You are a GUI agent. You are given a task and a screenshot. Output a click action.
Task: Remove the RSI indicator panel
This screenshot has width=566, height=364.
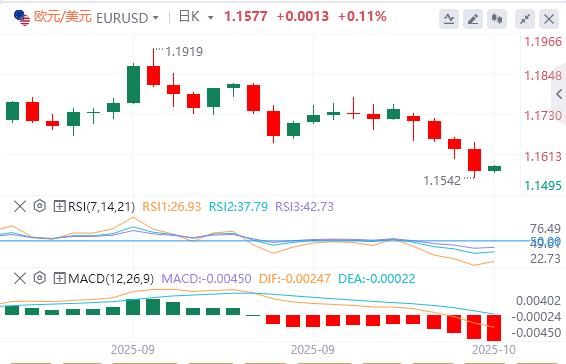pyautogui.click(x=20, y=207)
